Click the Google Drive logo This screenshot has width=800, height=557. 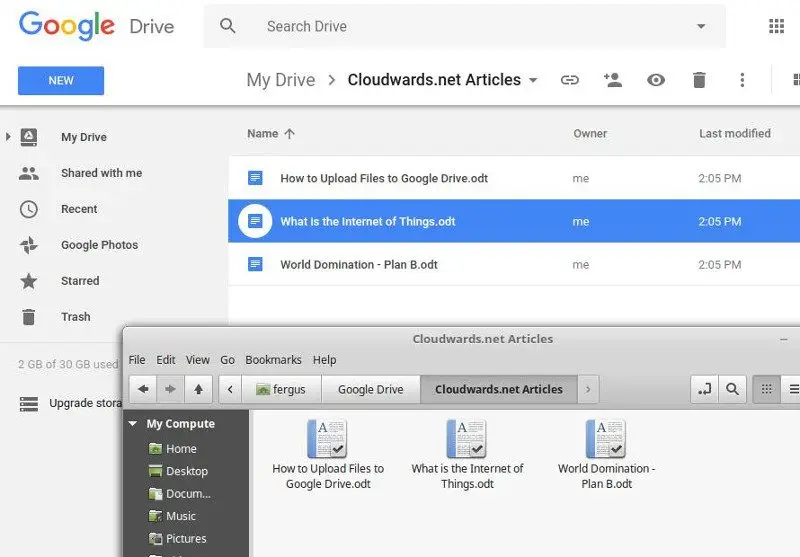(96, 26)
